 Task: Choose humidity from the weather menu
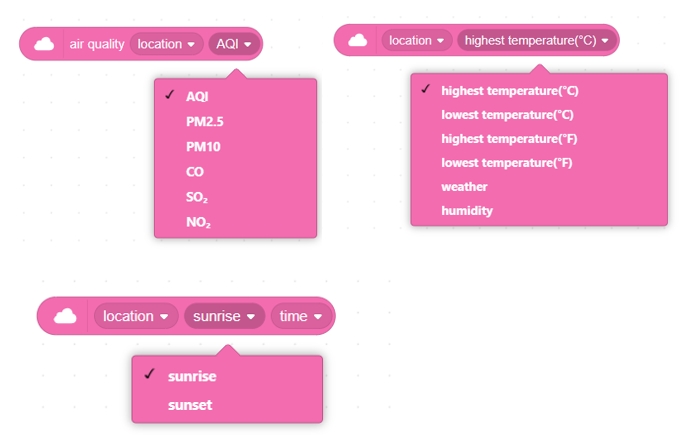tap(466, 210)
